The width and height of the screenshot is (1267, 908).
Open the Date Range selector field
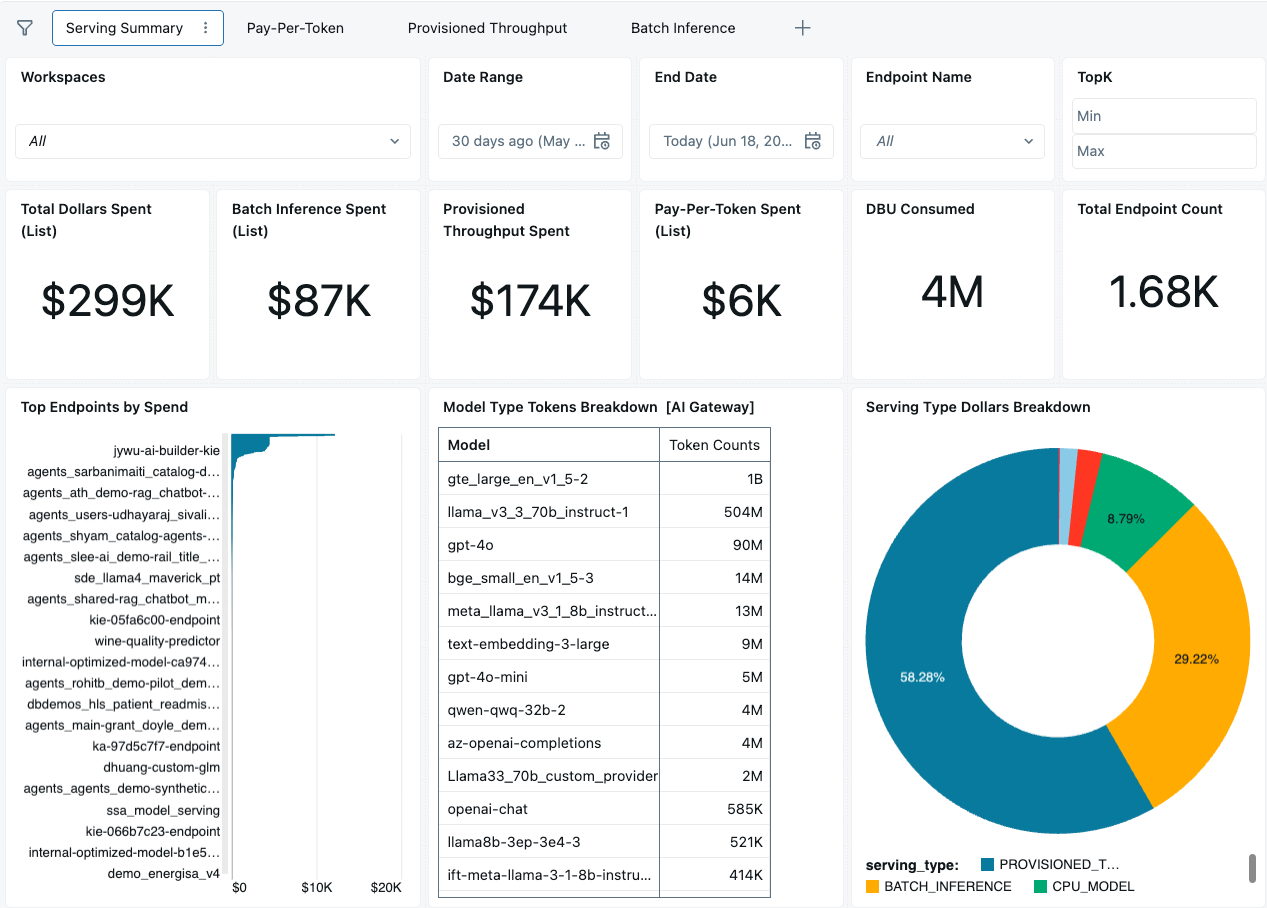pos(530,141)
